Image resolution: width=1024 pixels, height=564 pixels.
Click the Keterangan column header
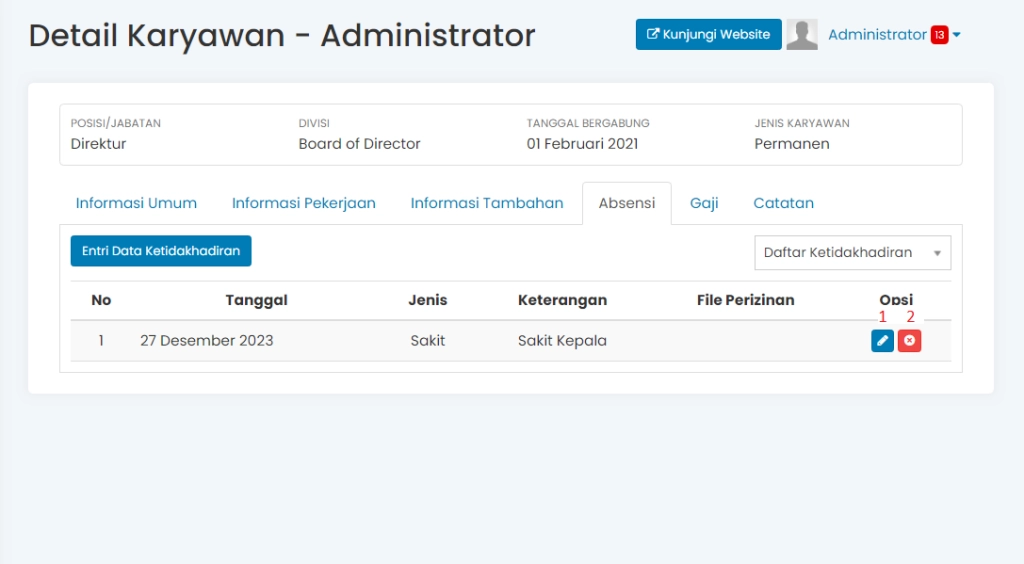[562, 300]
